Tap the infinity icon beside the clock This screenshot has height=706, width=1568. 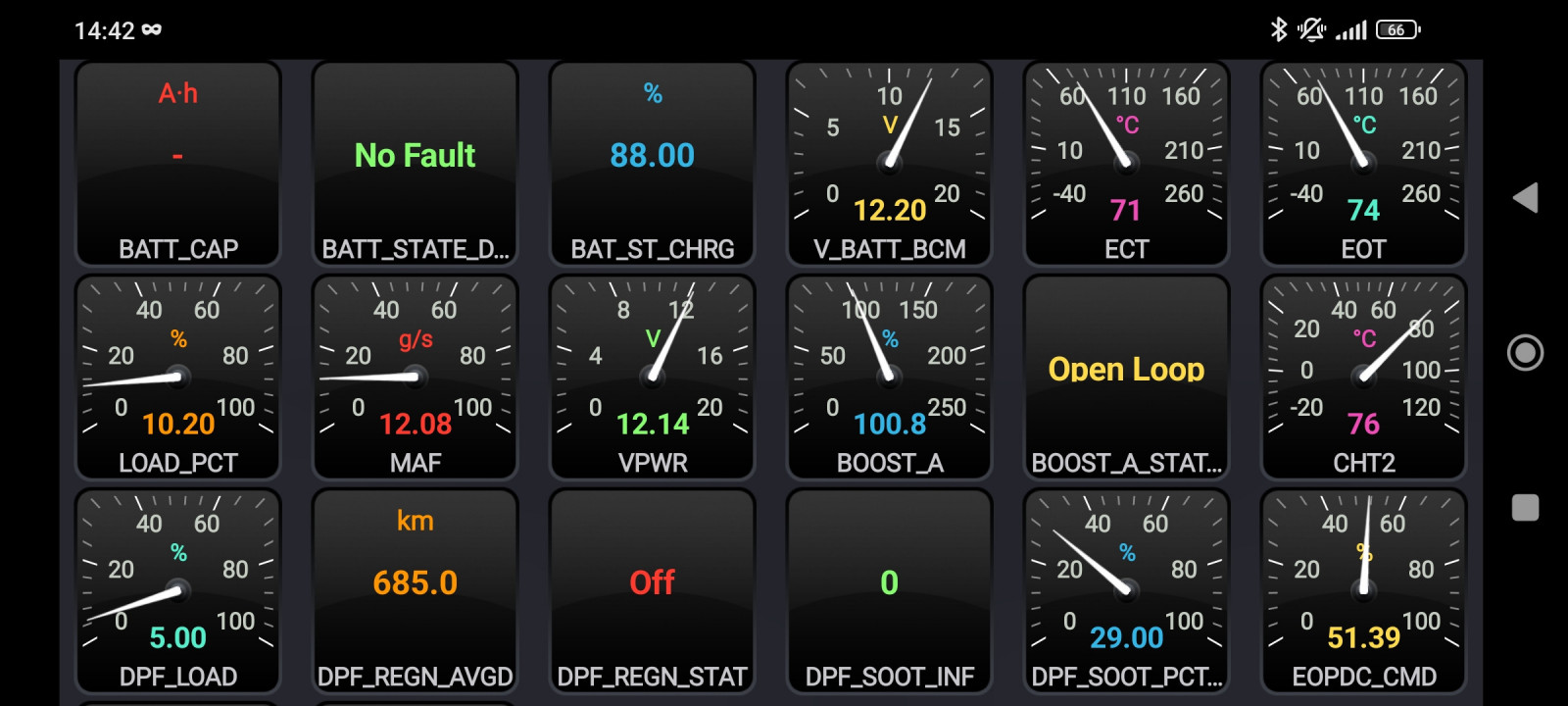tap(152, 29)
